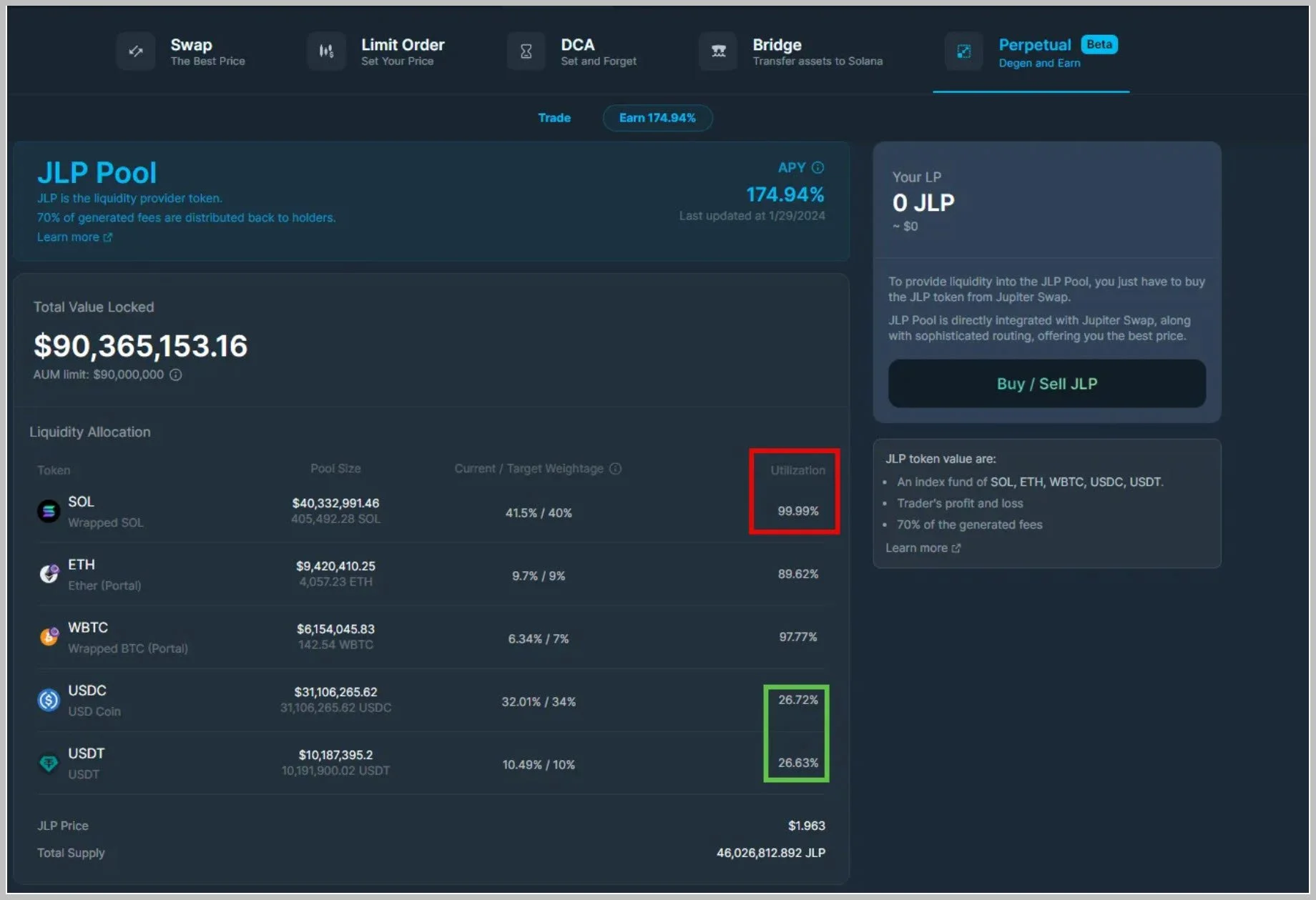The height and width of the screenshot is (900, 1316).
Task: Click the JLP Price value $1.963
Action: coord(807,826)
